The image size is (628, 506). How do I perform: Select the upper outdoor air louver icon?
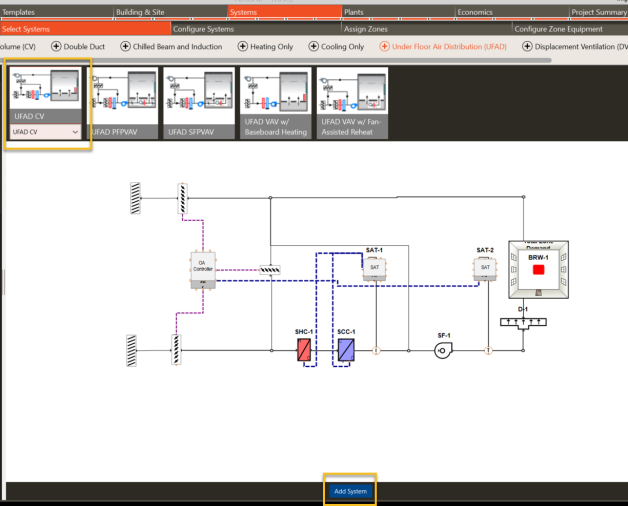[135, 198]
